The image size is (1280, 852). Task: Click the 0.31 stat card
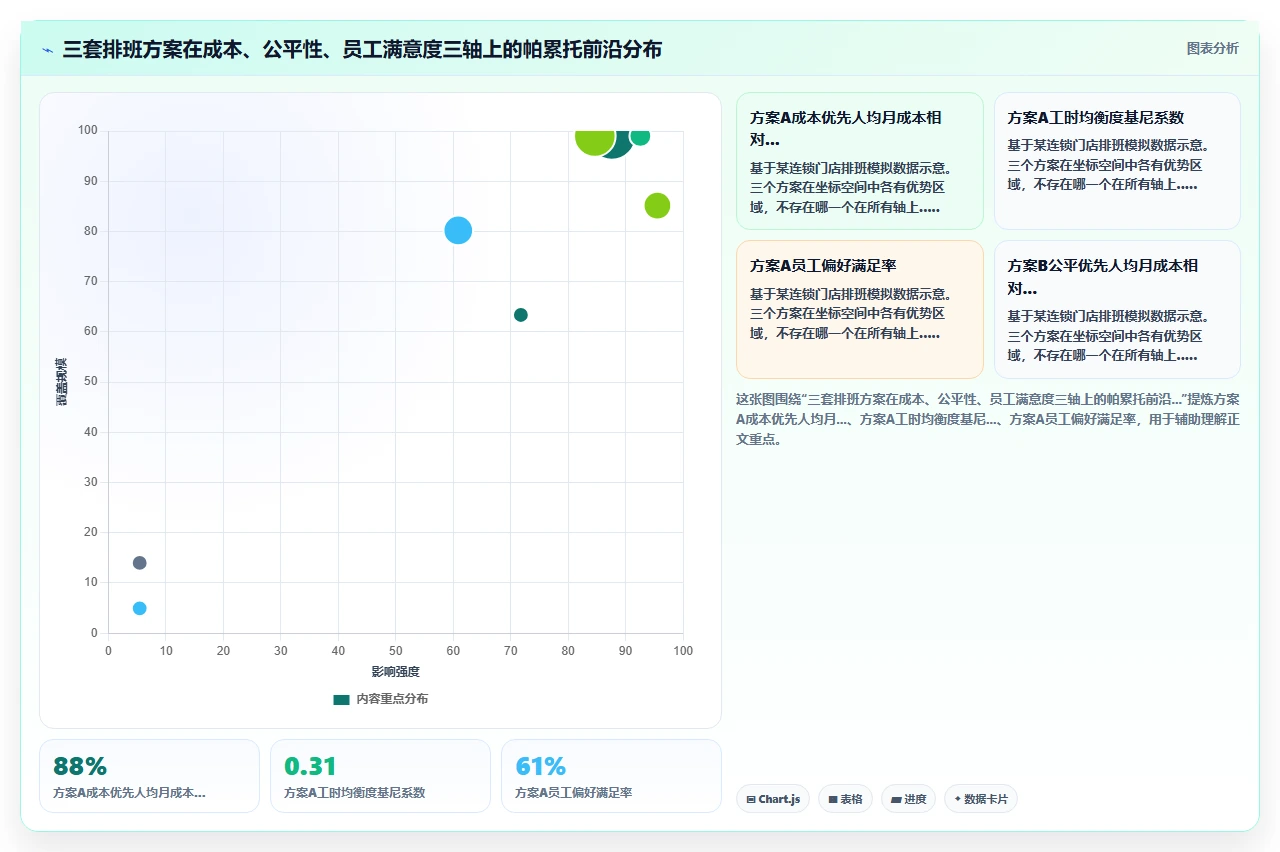(x=380, y=776)
